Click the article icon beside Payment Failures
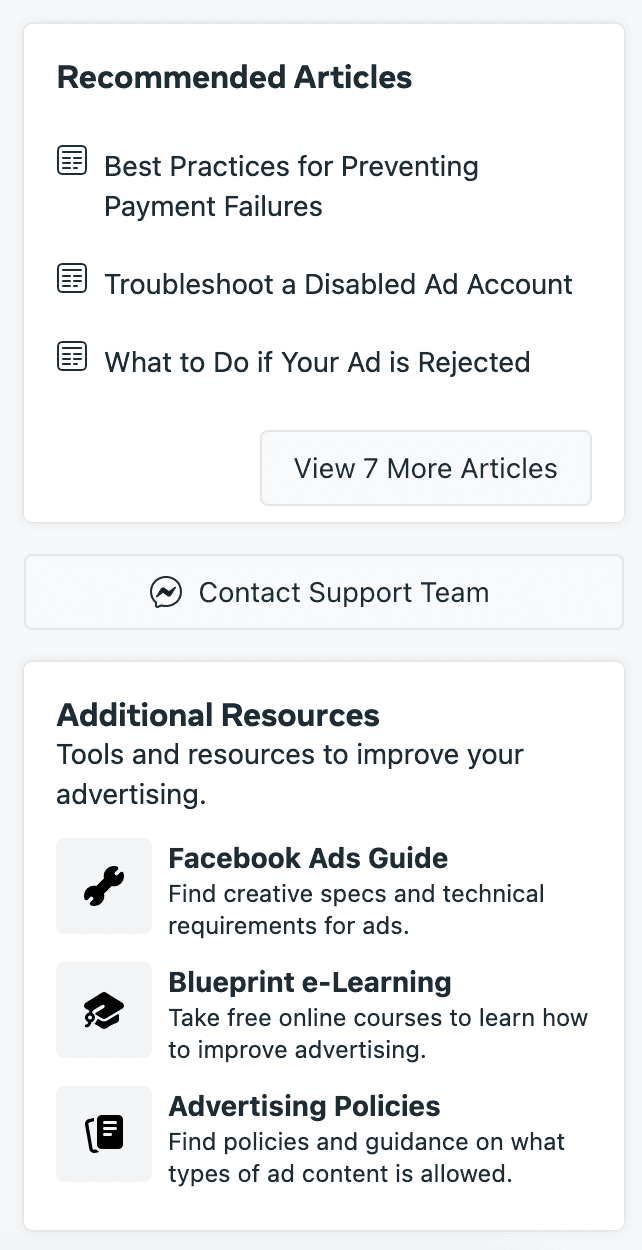The height and width of the screenshot is (1250, 642). coord(72,160)
